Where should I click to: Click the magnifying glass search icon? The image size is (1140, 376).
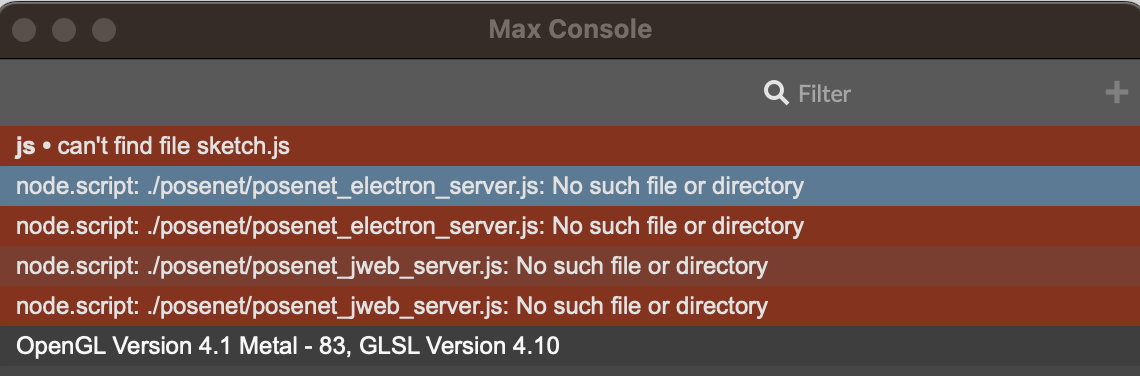(776, 93)
